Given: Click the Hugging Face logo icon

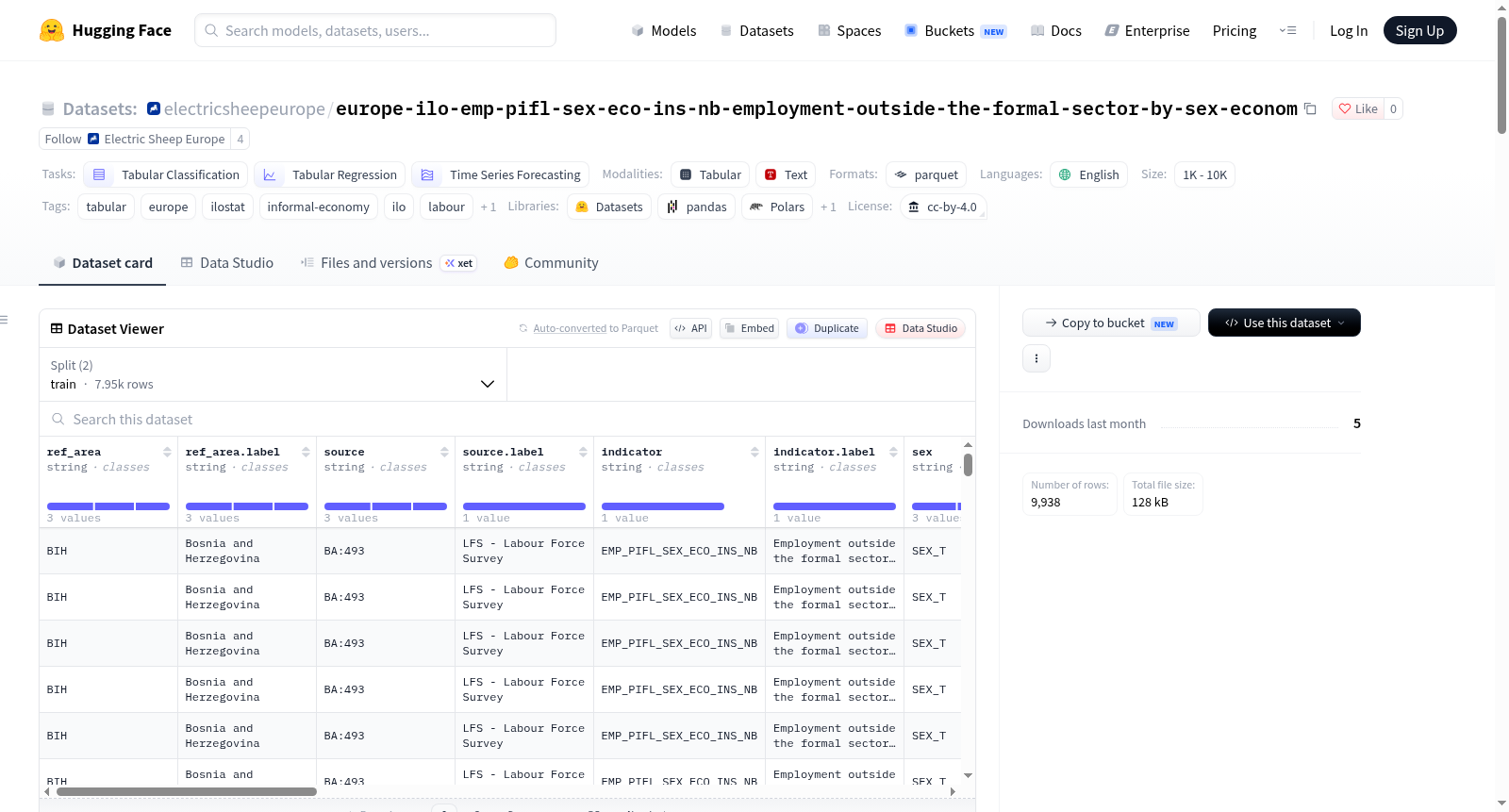Looking at the screenshot, I should pos(52,30).
